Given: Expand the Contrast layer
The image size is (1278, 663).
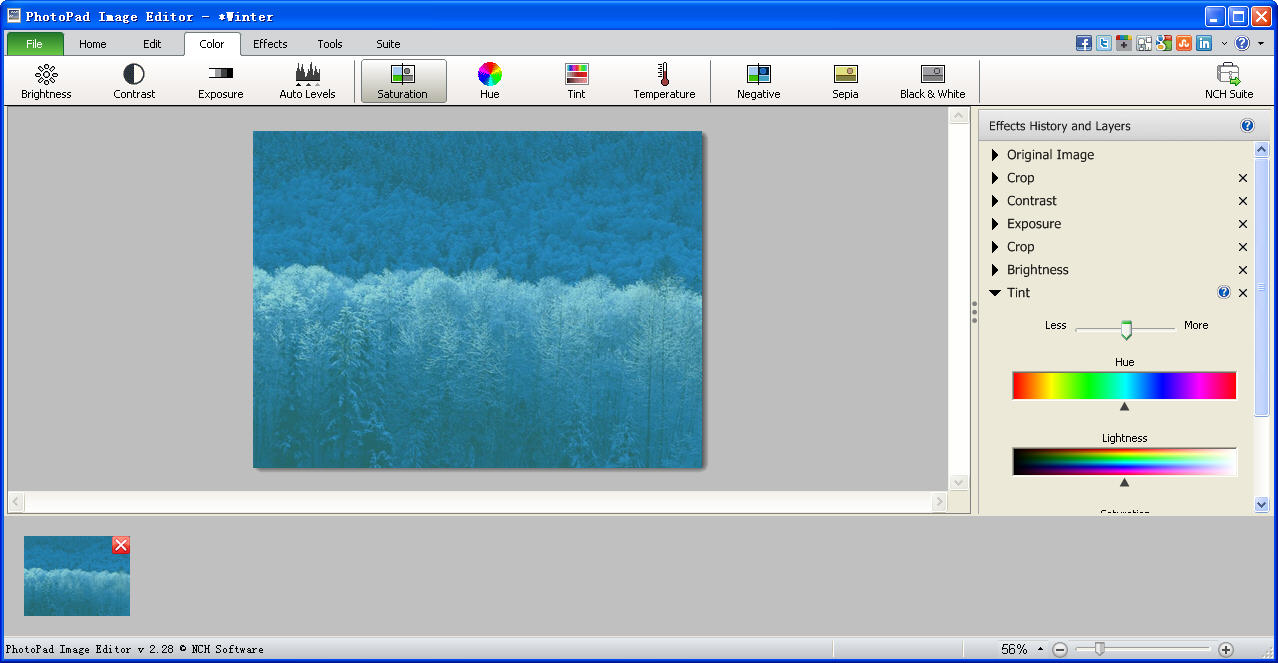Looking at the screenshot, I should [x=995, y=201].
